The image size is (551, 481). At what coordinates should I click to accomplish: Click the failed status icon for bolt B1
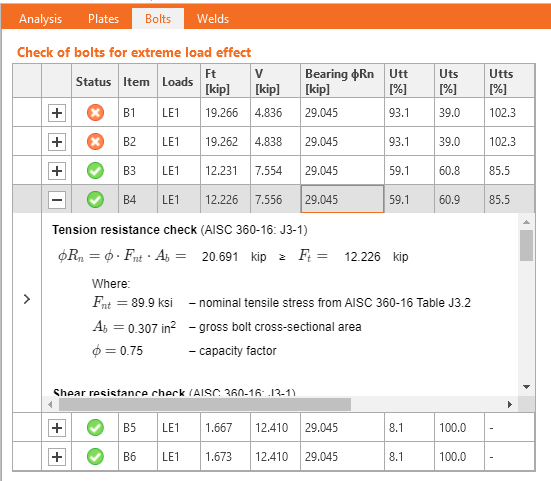[95, 113]
